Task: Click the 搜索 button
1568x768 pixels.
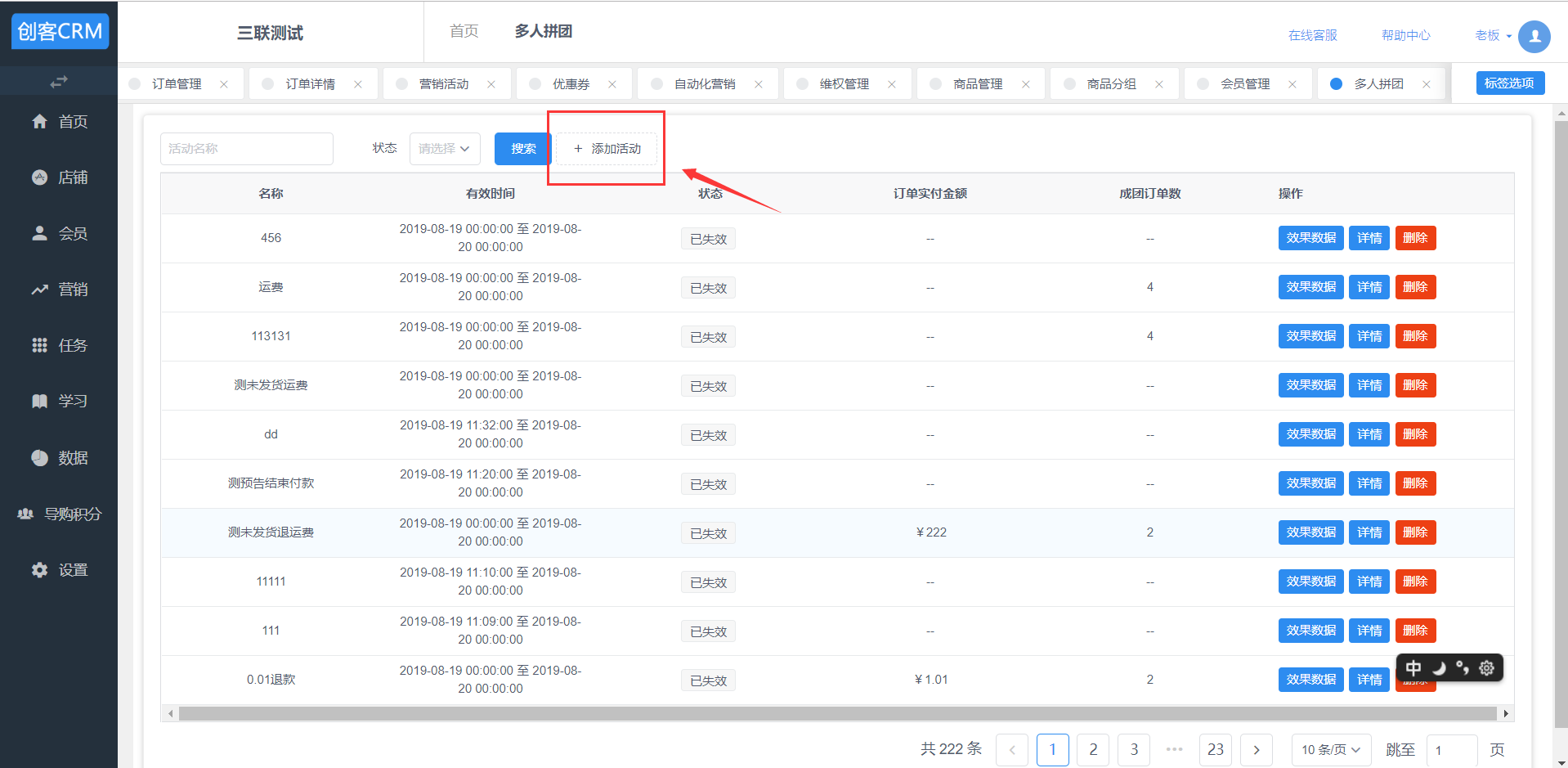Action: click(x=523, y=149)
